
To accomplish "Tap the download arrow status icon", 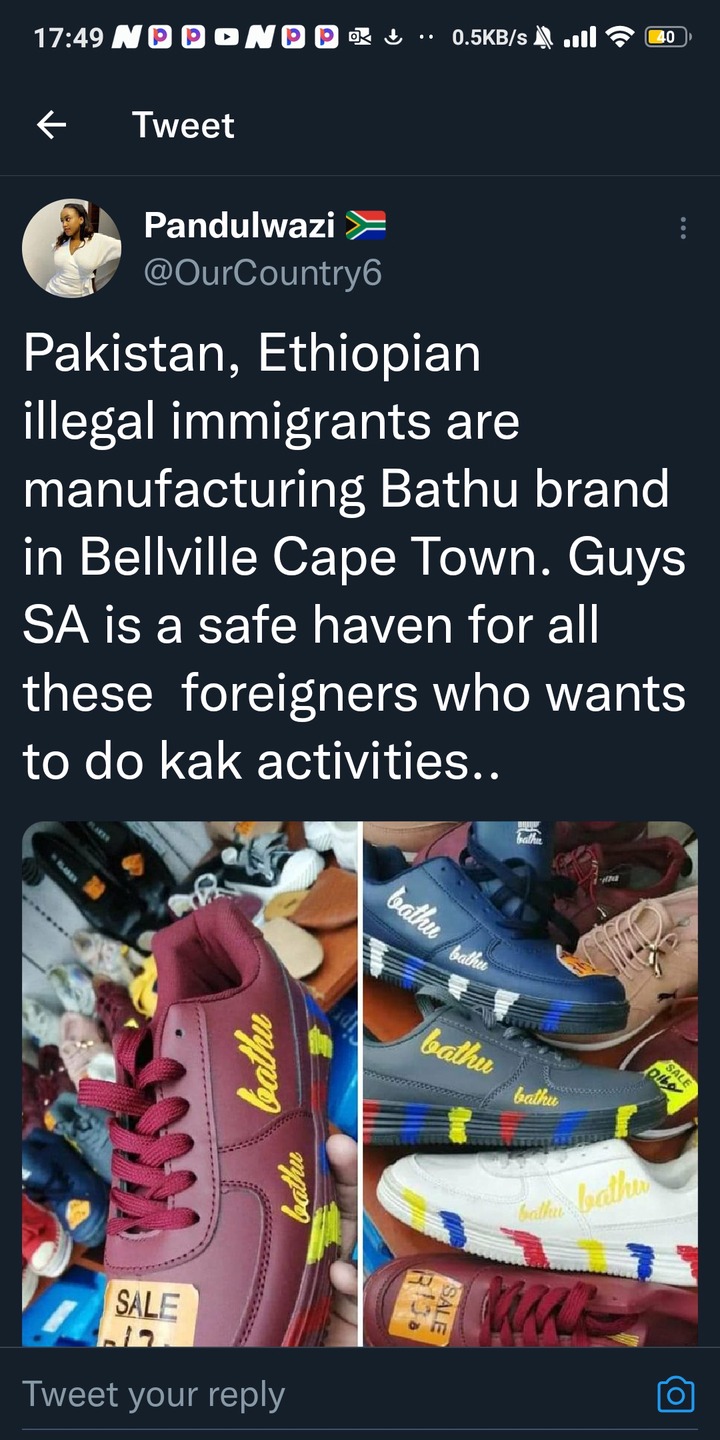I will coord(393,38).
